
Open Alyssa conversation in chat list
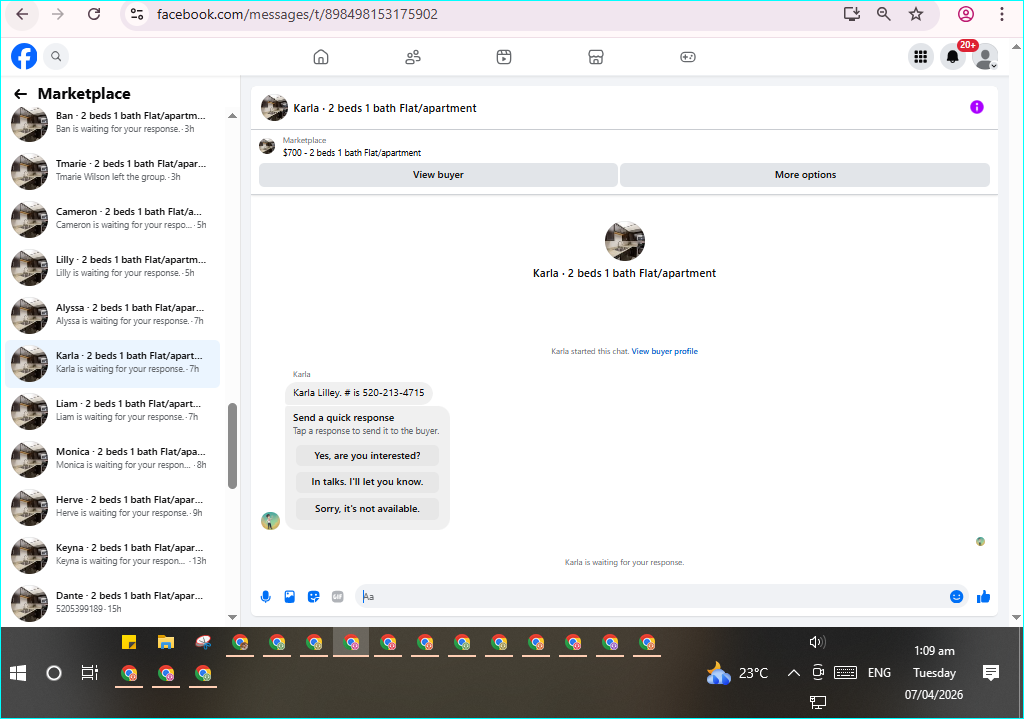coord(112,315)
